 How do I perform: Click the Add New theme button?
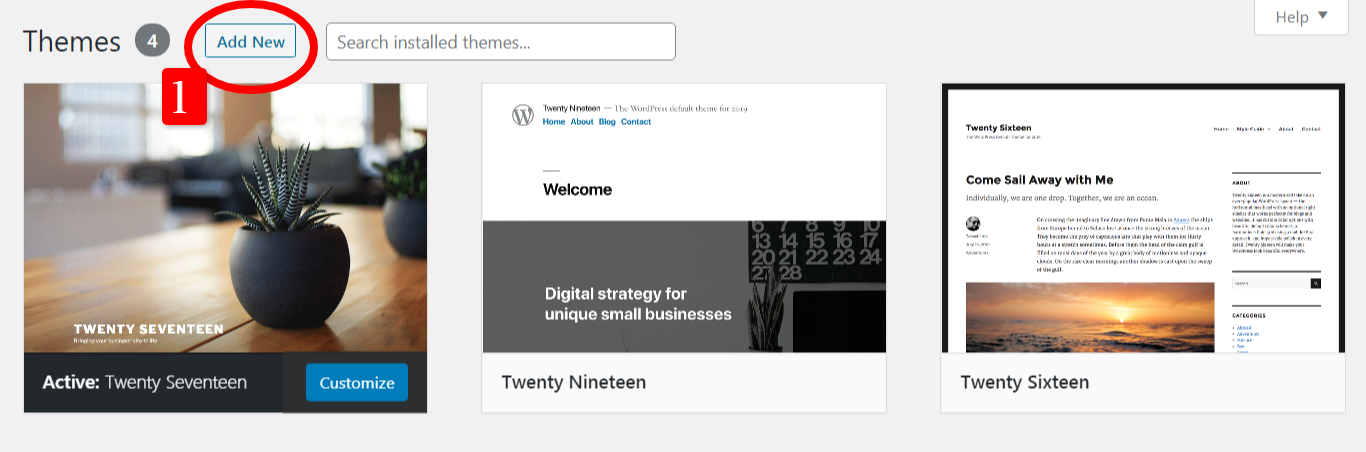pos(251,42)
